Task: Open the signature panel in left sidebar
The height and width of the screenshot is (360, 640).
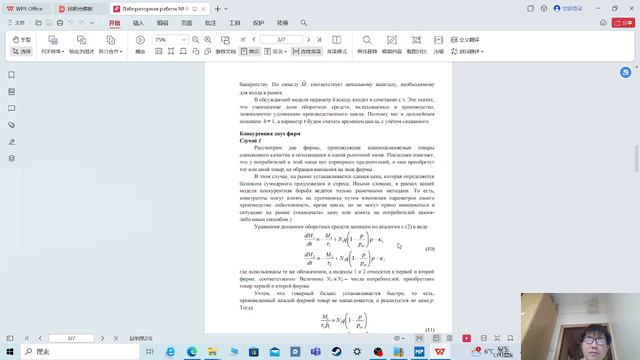Action: pyautogui.click(x=11, y=142)
